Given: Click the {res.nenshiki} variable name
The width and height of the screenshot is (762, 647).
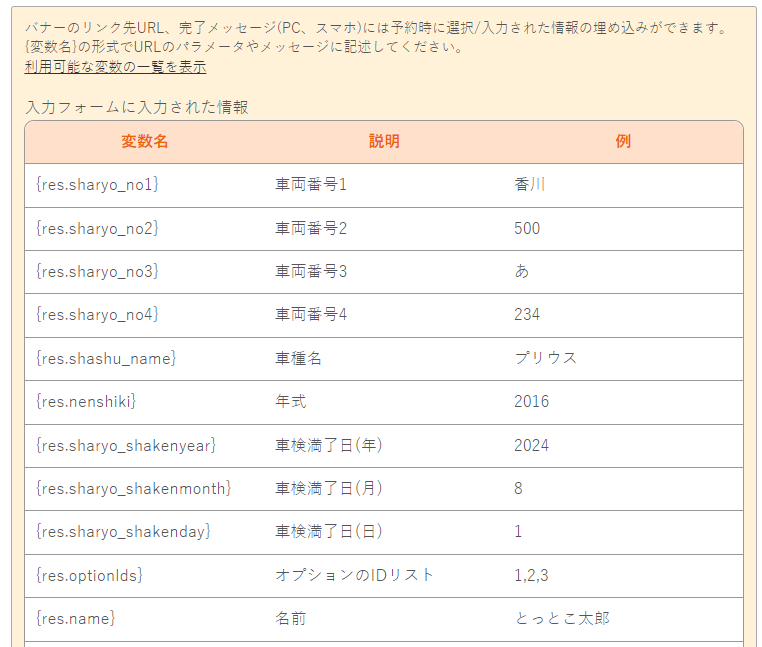Looking at the screenshot, I should coord(85,402).
